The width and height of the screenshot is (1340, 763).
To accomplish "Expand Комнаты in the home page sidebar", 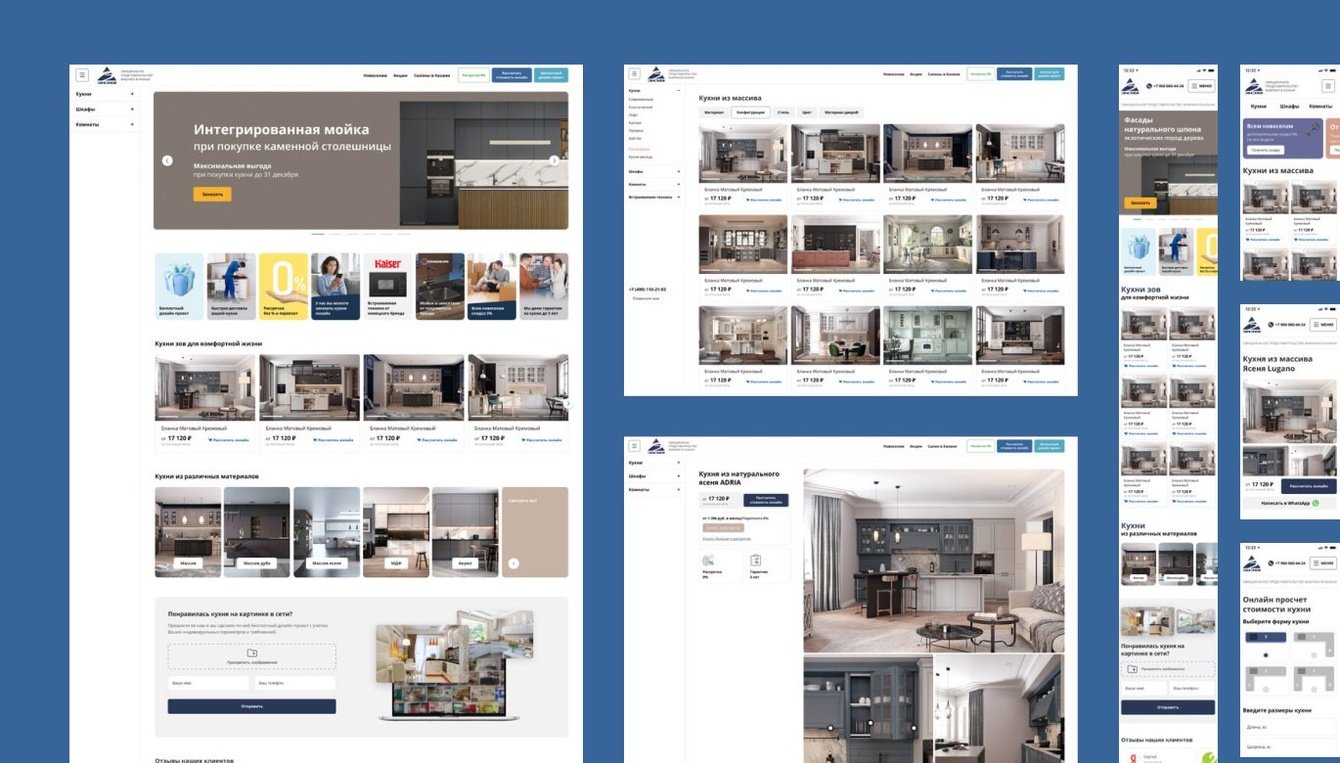I will click(132, 124).
